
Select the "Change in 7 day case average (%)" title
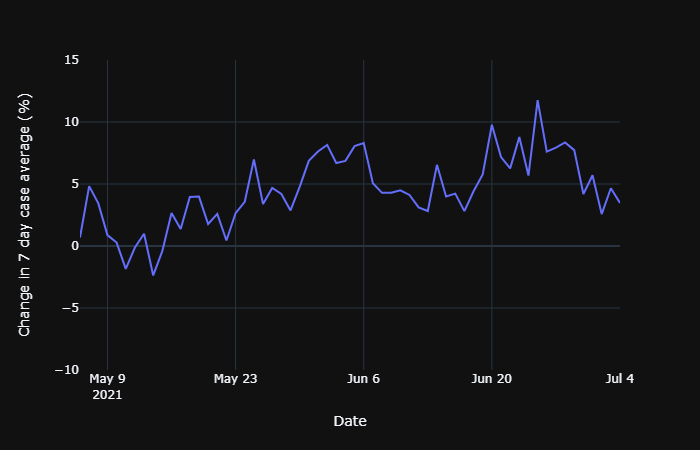[26, 215]
